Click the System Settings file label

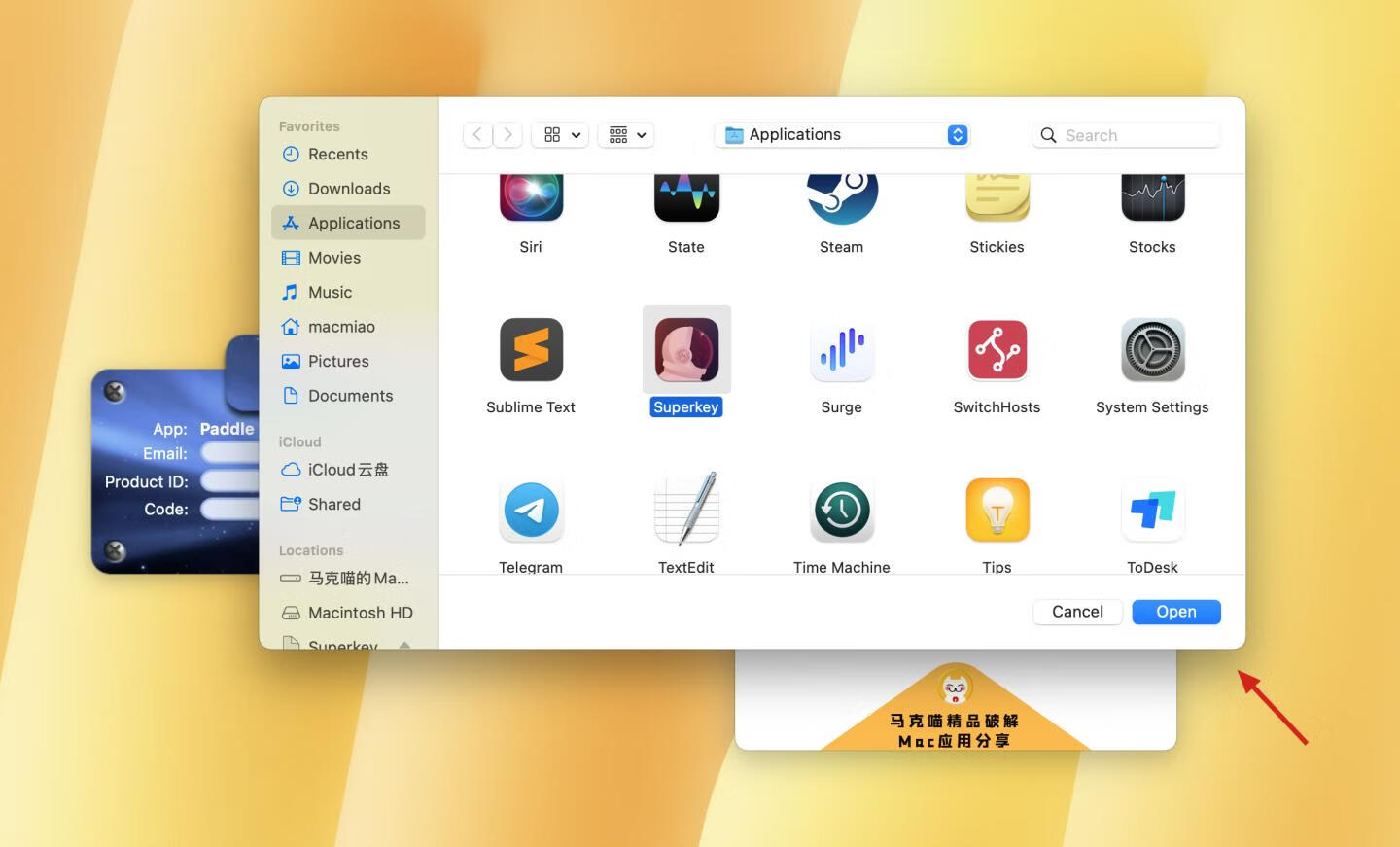tap(1152, 407)
